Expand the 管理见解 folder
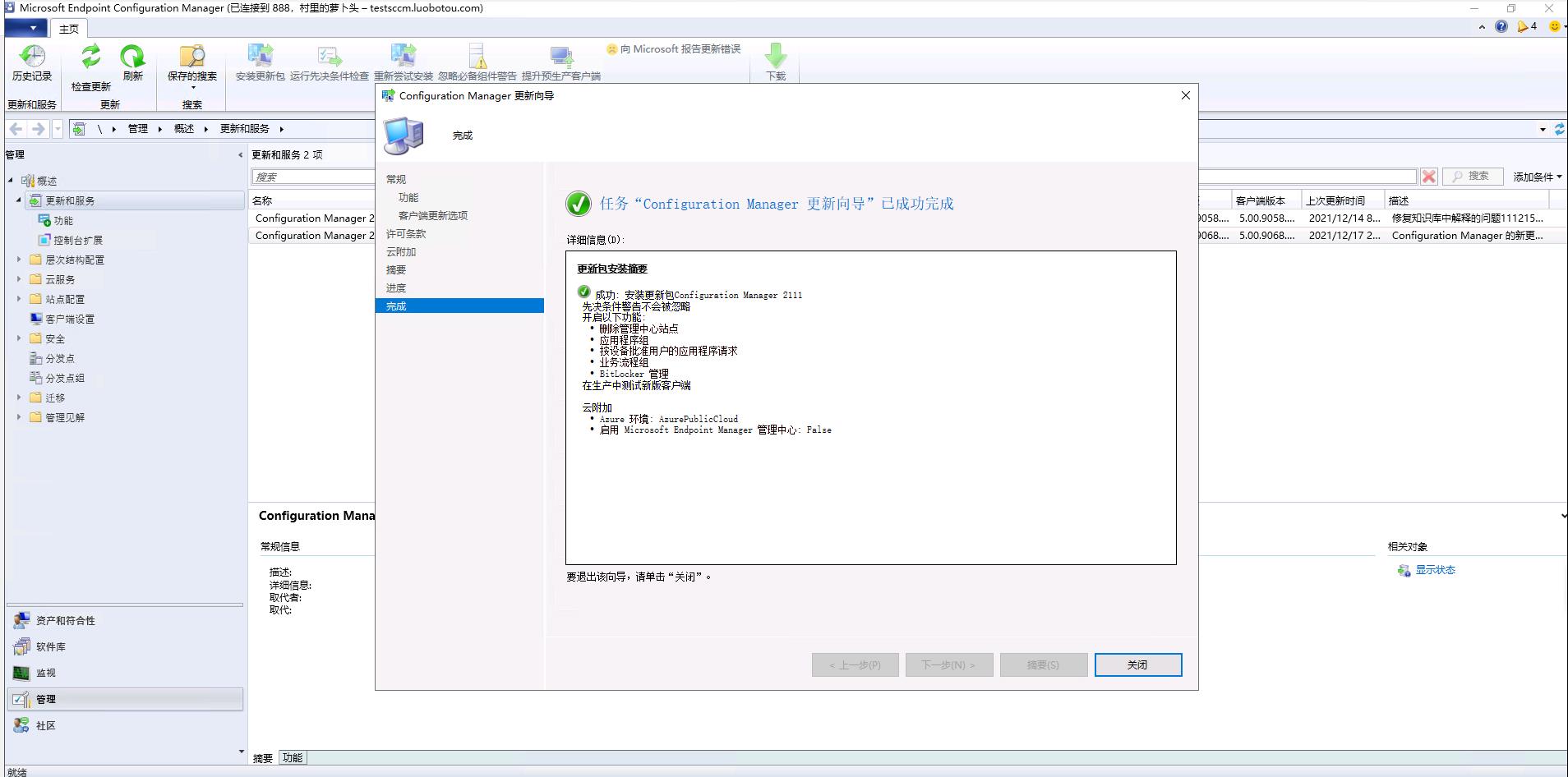Image resolution: width=1568 pixels, height=777 pixels. click(19, 417)
